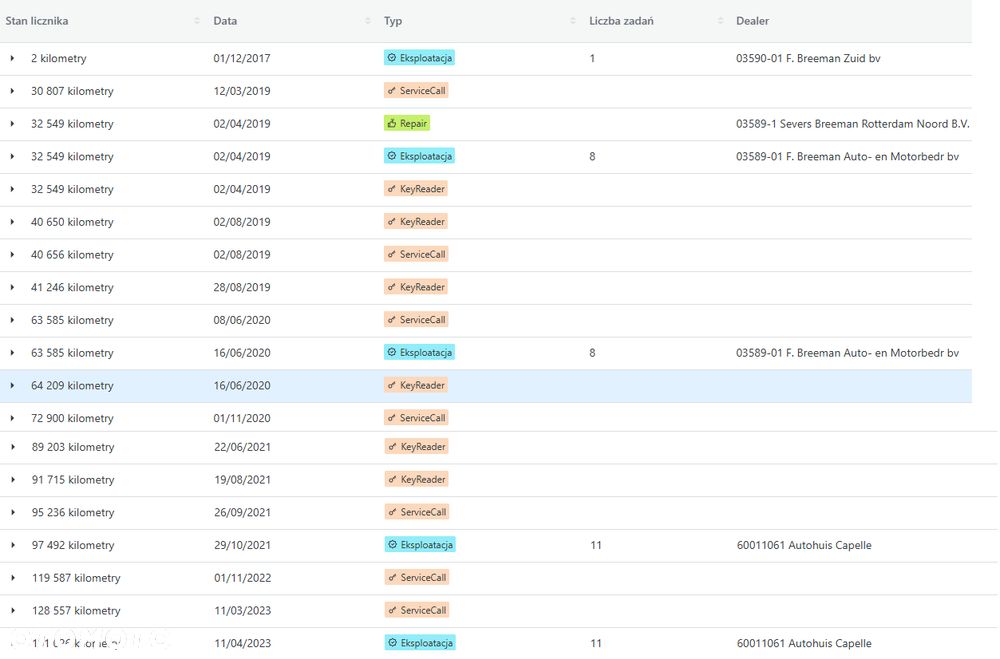The height and width of the screenshot is (659, 1000).
Task: Click the green Repair badge dated 02/04/2019
Action: click(x=407, y=123)
